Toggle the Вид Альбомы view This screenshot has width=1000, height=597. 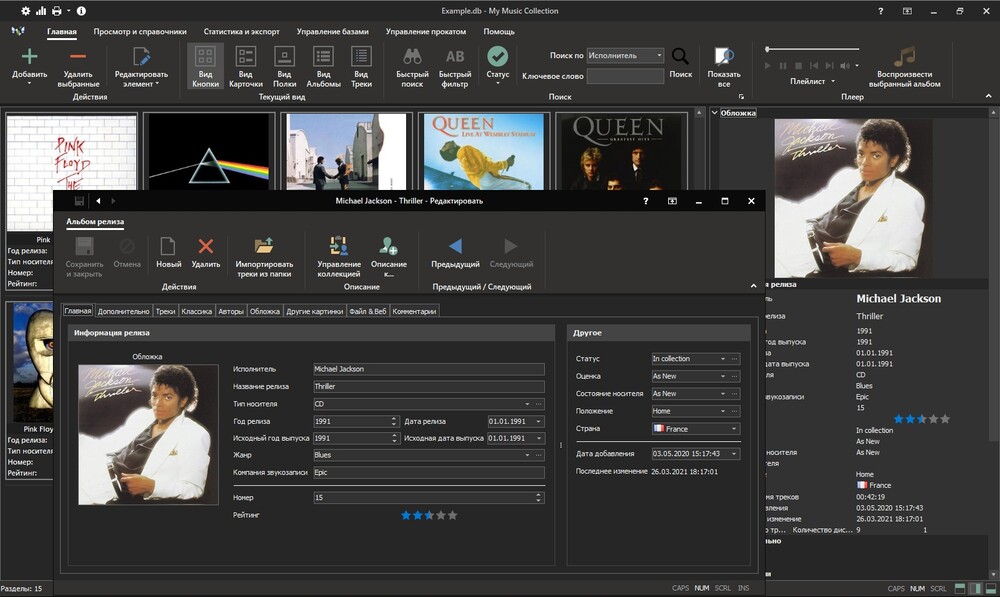pyautogui.click(x=323, y=57)
